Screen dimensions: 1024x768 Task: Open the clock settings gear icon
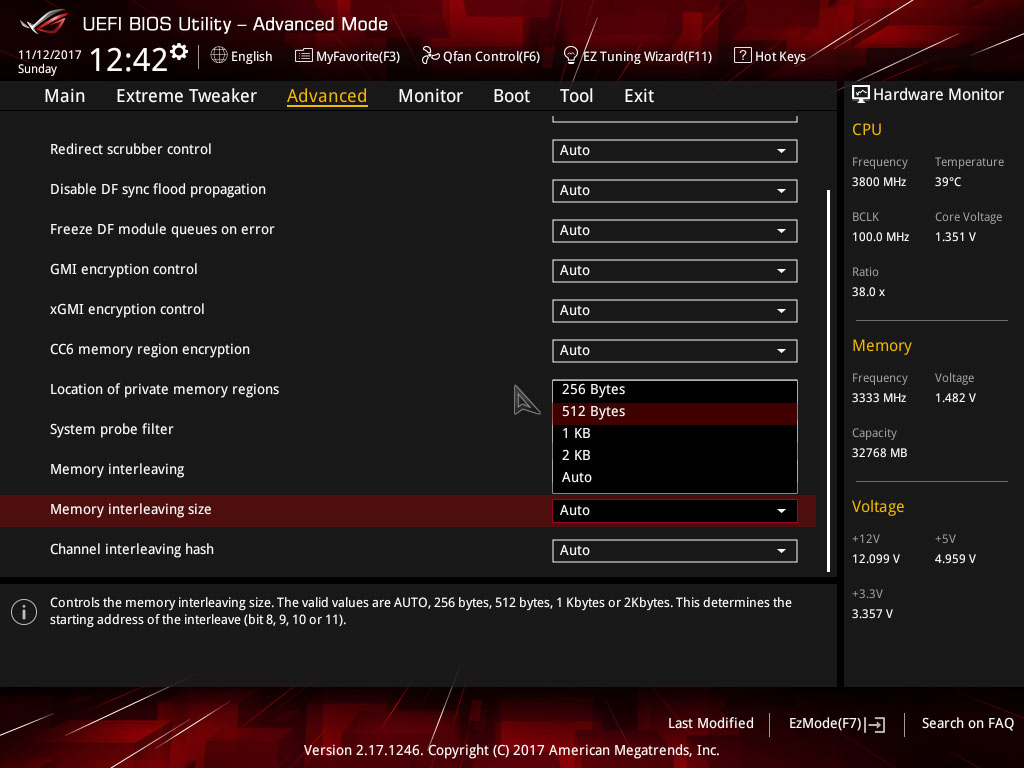click(179, 52)
